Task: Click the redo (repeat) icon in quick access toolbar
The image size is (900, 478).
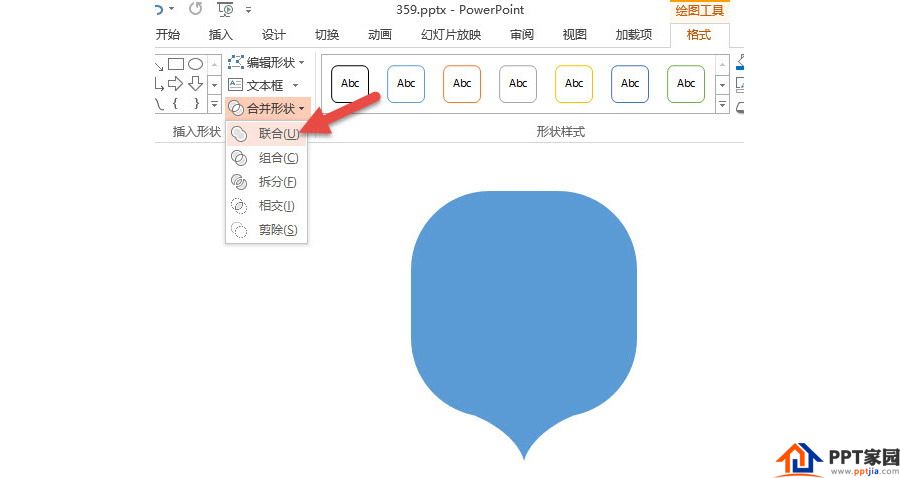Action: tap(196, 9)
